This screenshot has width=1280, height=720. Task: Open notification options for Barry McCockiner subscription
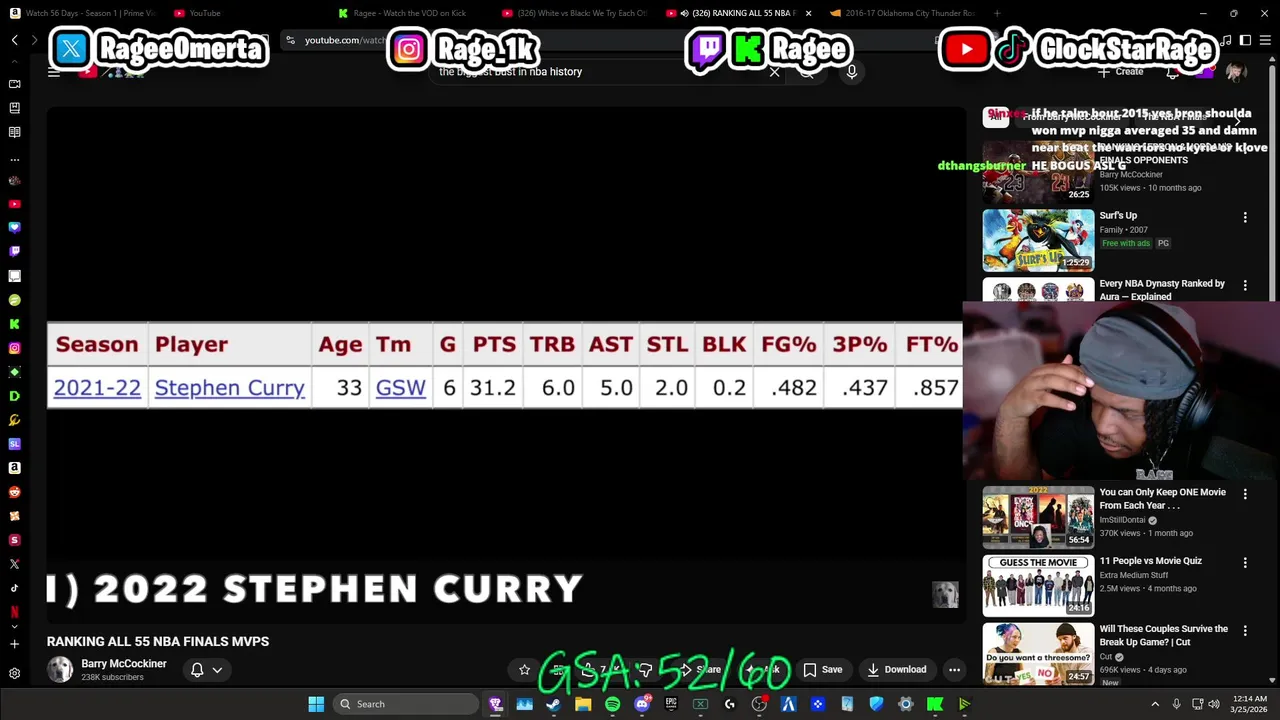(x=206, y=670)
